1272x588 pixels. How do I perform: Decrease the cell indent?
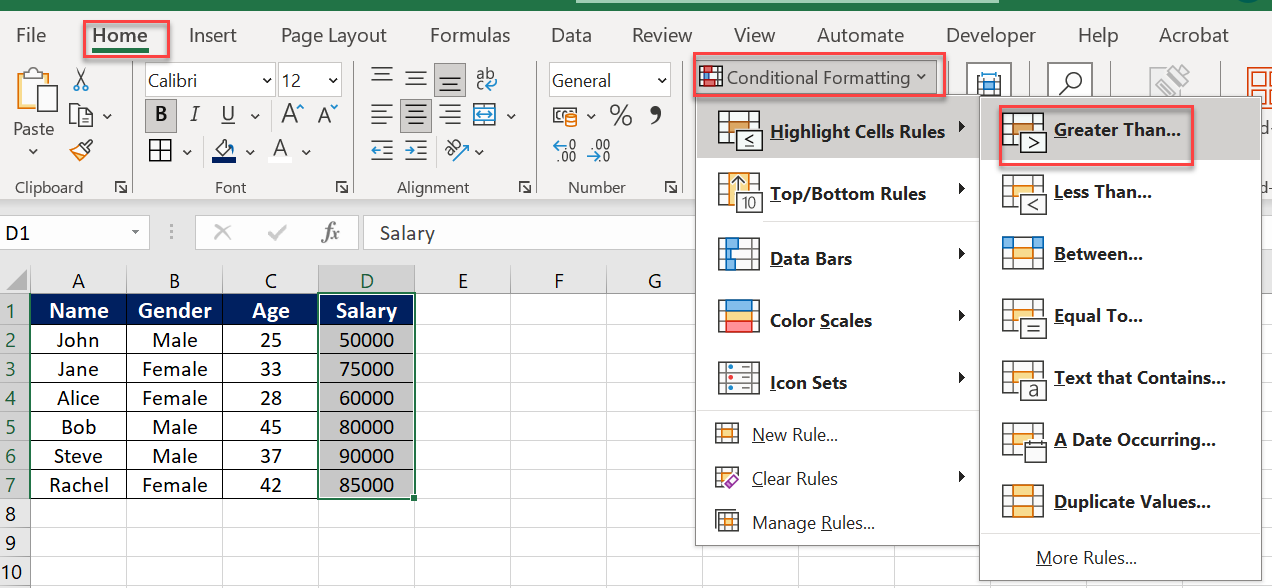[x=382, y=151]
